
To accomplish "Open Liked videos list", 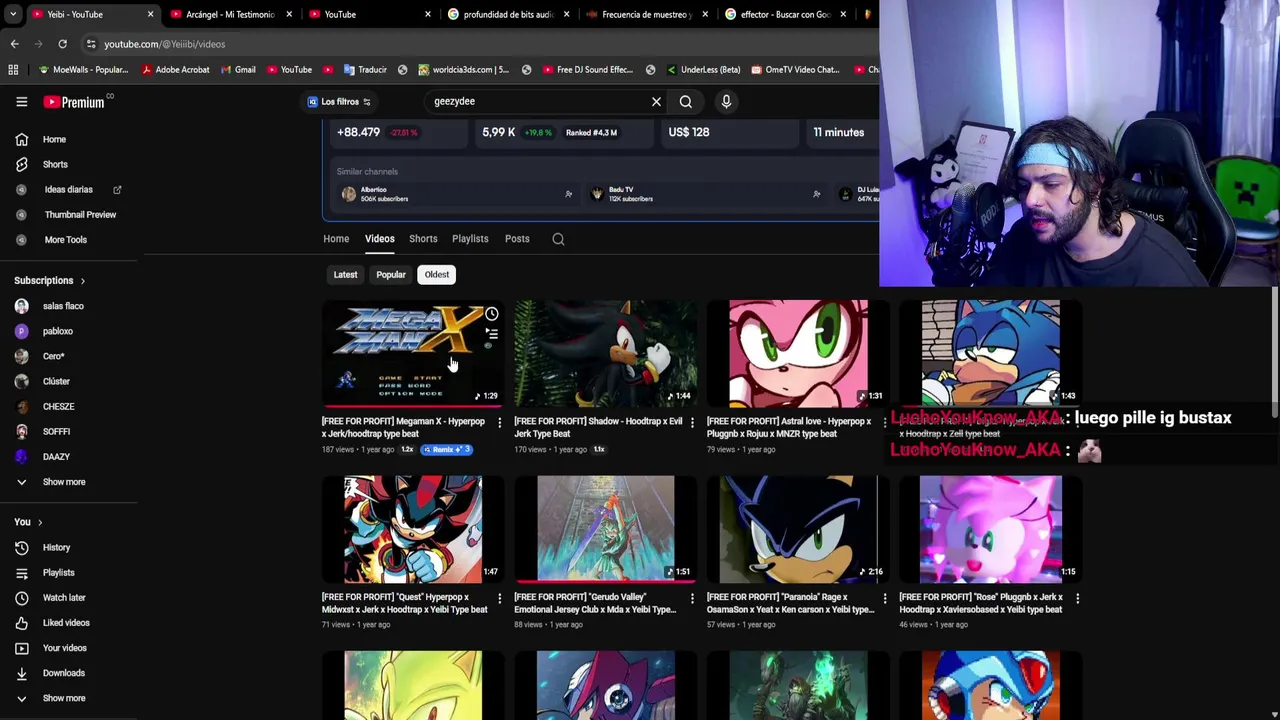I will click(66, 622).
